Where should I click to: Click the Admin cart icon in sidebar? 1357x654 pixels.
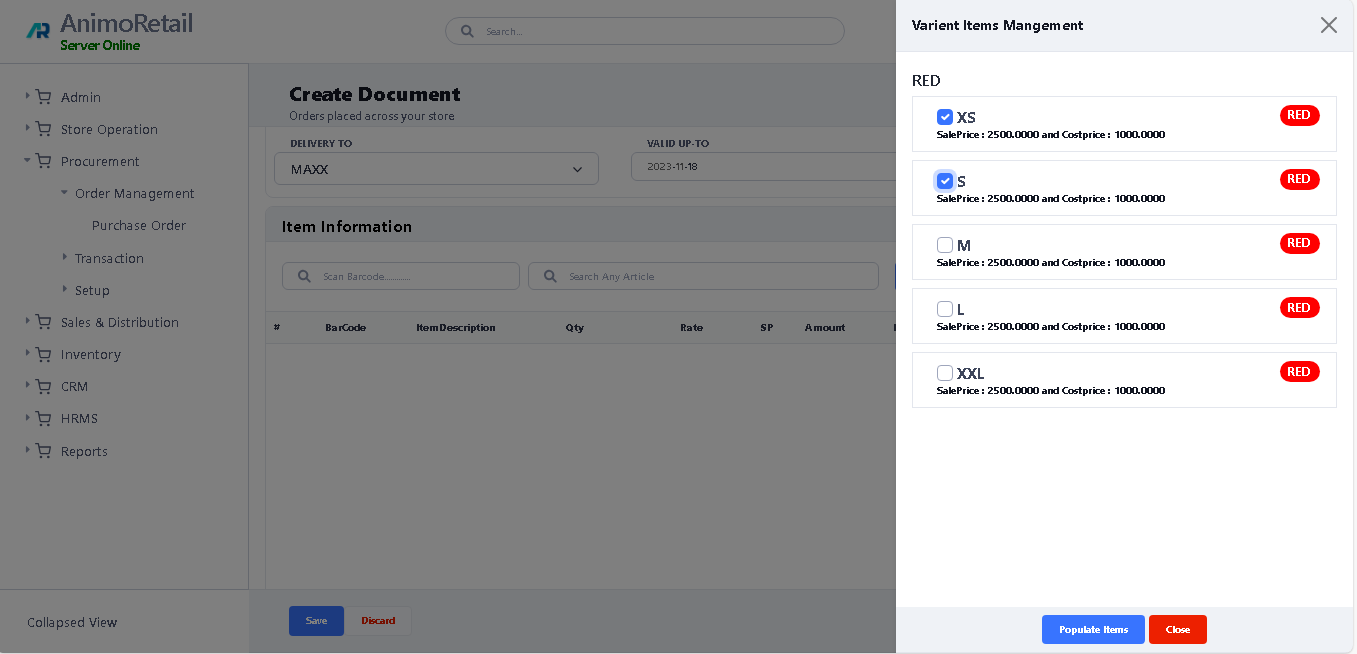(43, 97)
